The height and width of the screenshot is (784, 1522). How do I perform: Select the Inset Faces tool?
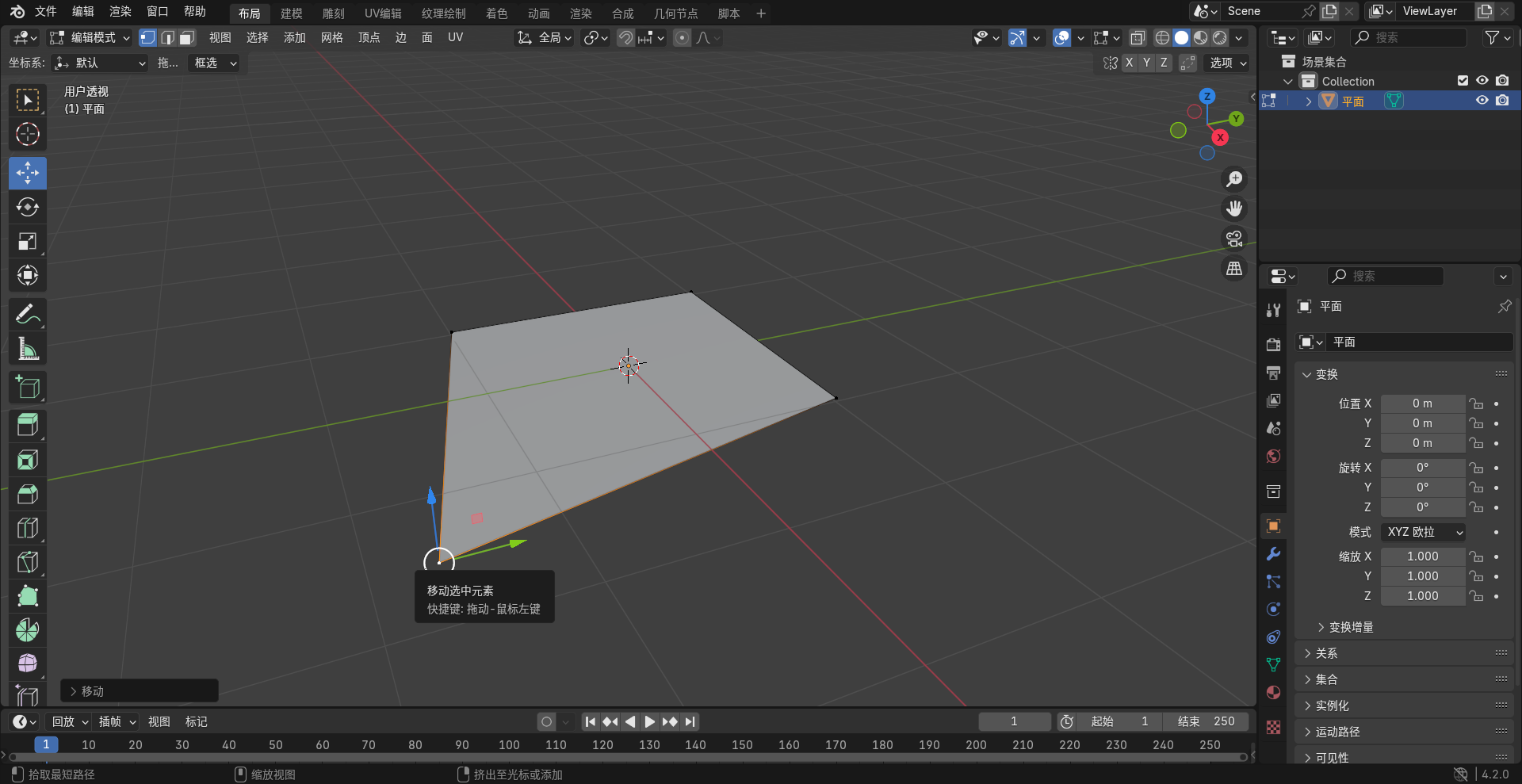click(28, 460)
